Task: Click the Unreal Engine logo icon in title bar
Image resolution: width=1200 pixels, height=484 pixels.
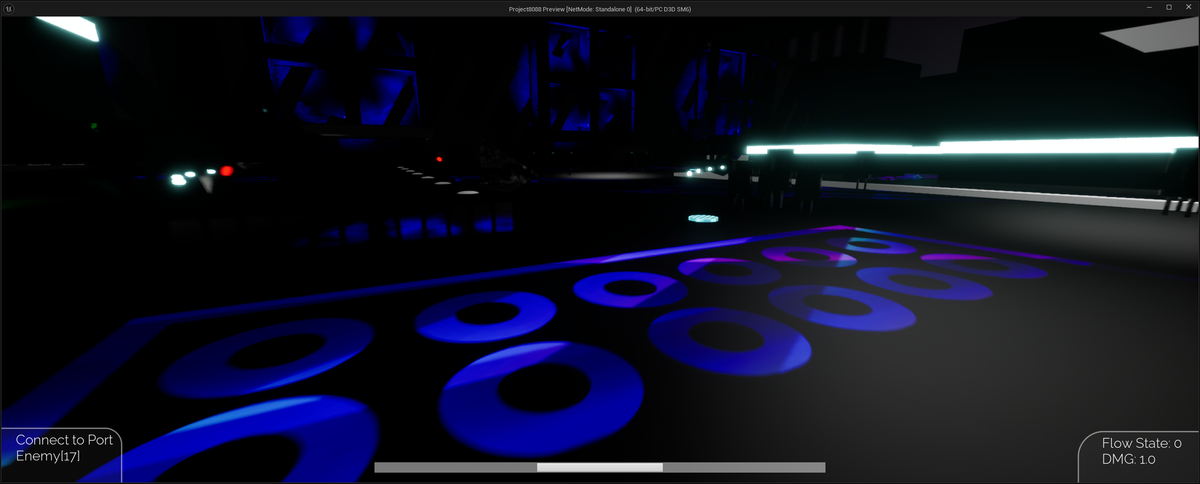Action: pyautogui.click(x=7, y=8)
